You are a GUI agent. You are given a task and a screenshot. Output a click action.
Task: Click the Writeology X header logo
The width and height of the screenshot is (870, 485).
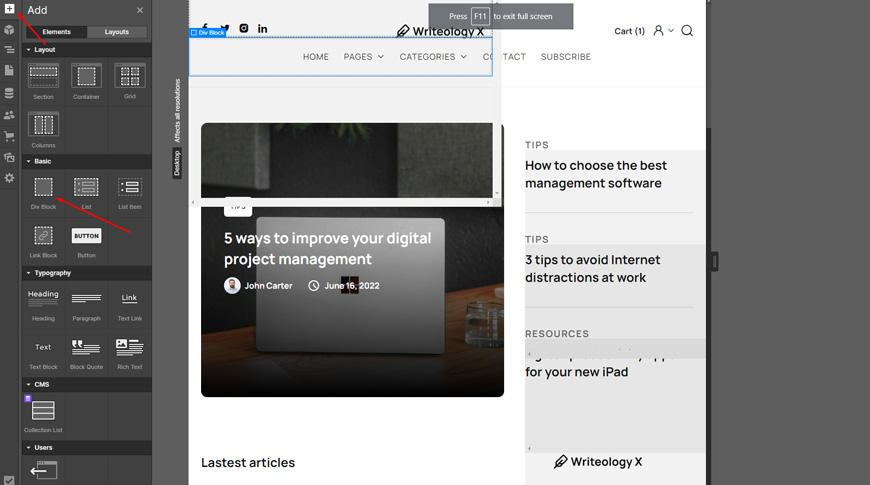click(x=441, y=31)
